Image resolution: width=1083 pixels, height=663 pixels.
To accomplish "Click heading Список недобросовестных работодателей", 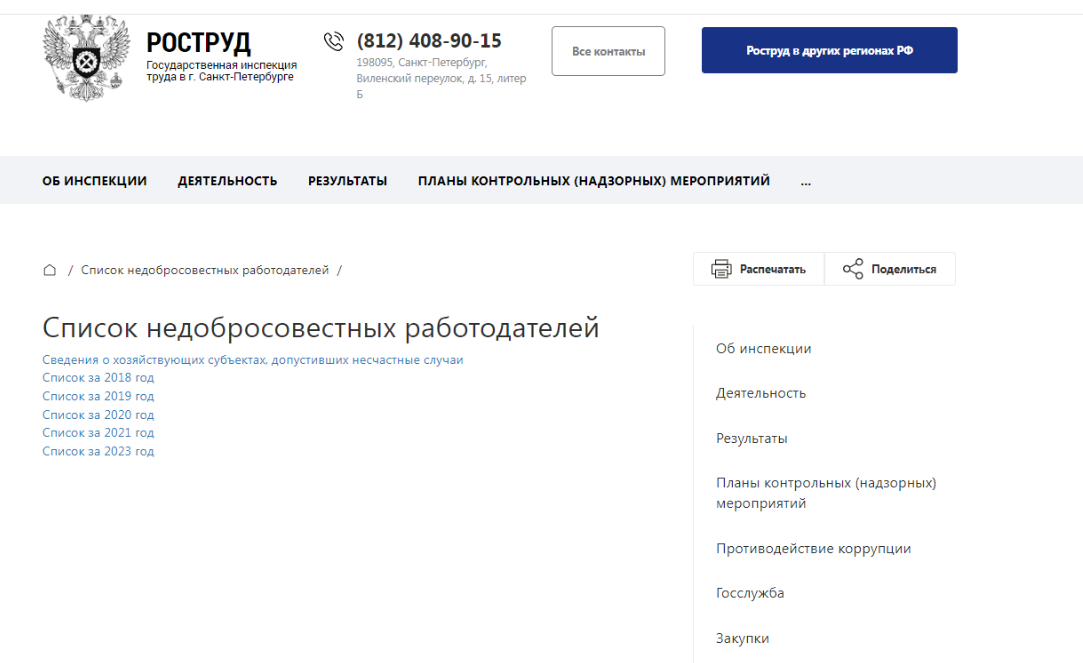I will 320,327.
